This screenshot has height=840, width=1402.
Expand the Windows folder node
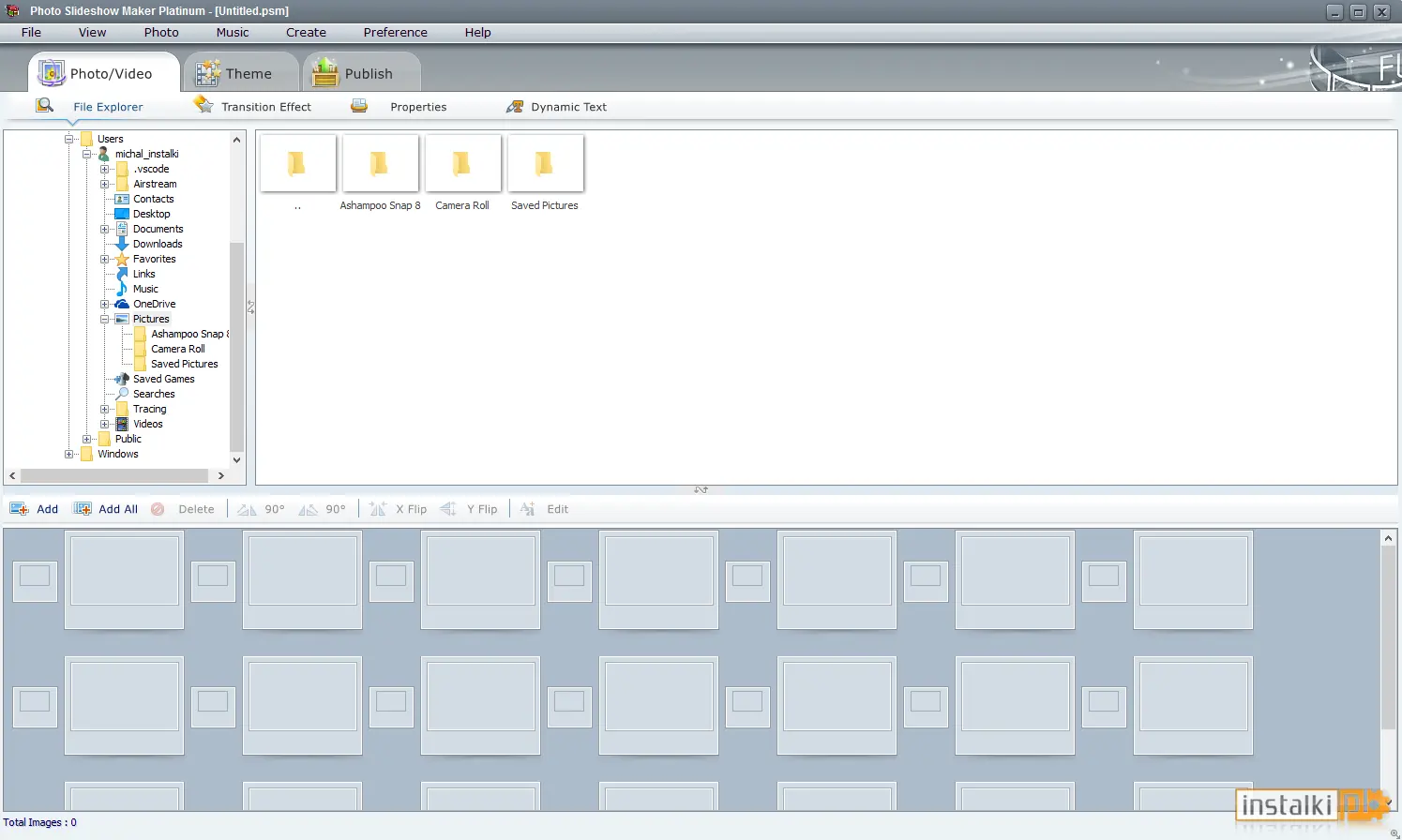point(68,454)
